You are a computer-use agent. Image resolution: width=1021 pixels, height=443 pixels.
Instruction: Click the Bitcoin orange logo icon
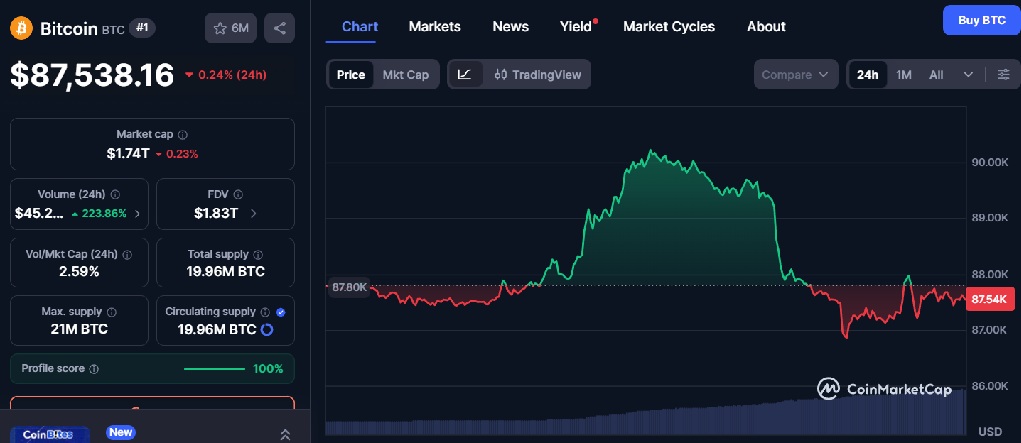click(x=21, y=28)
